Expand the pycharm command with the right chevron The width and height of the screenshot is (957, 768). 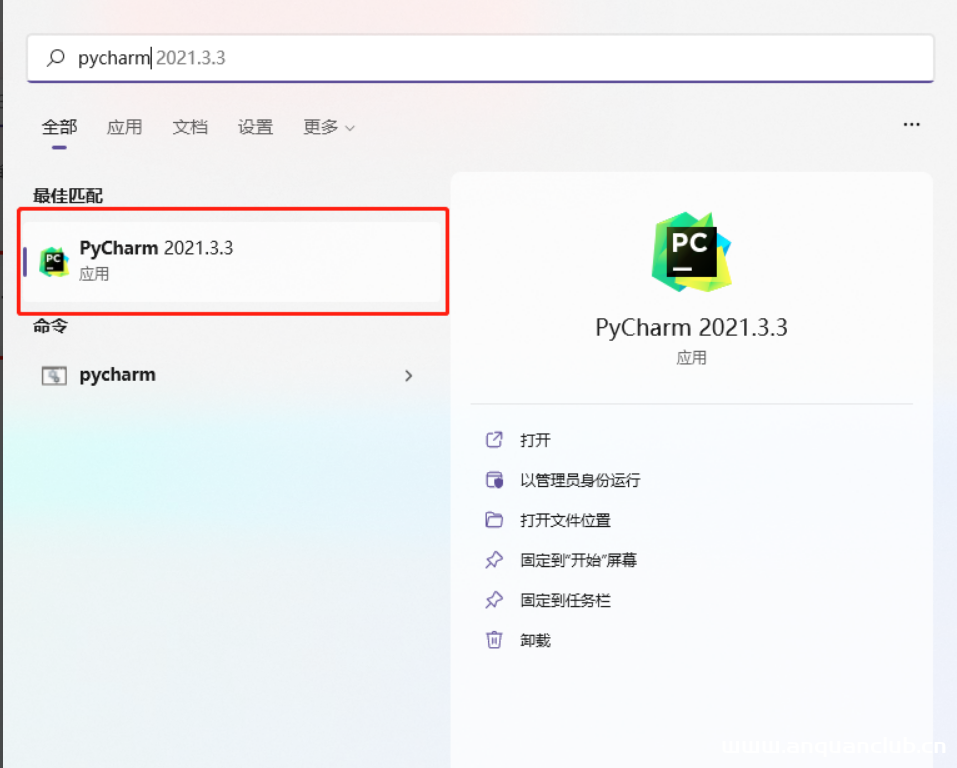pos(408,375)
